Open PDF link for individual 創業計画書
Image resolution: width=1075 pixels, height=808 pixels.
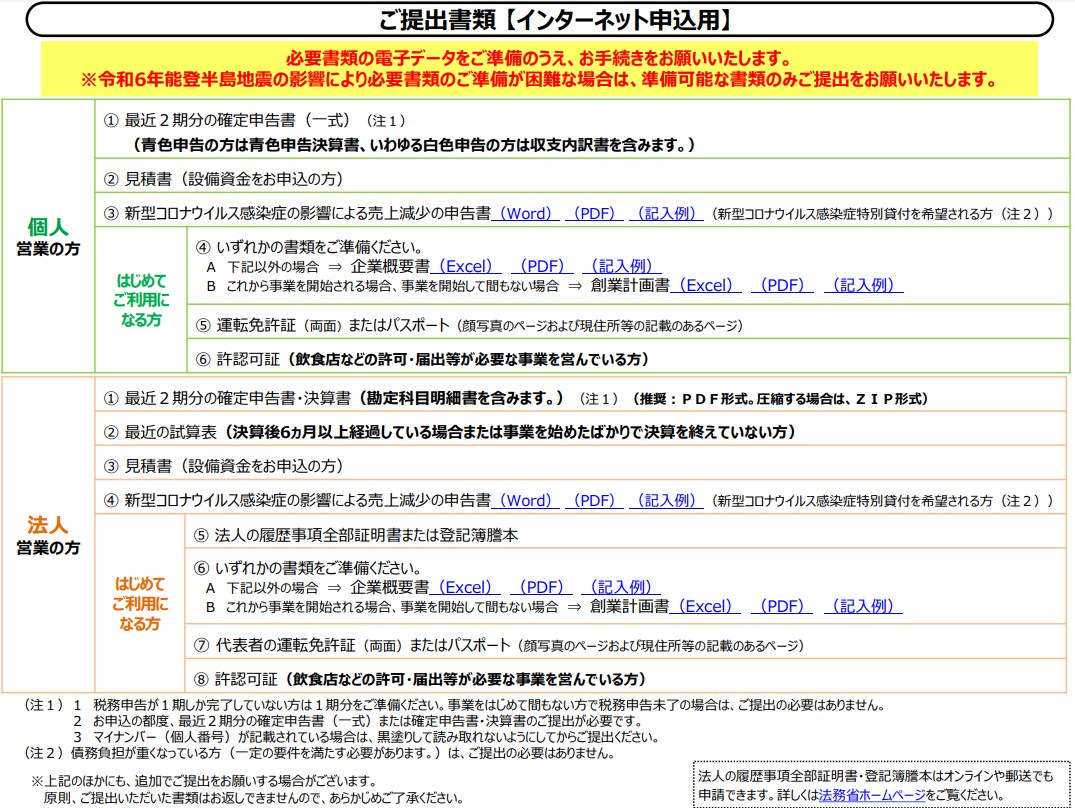click(782, 285)
